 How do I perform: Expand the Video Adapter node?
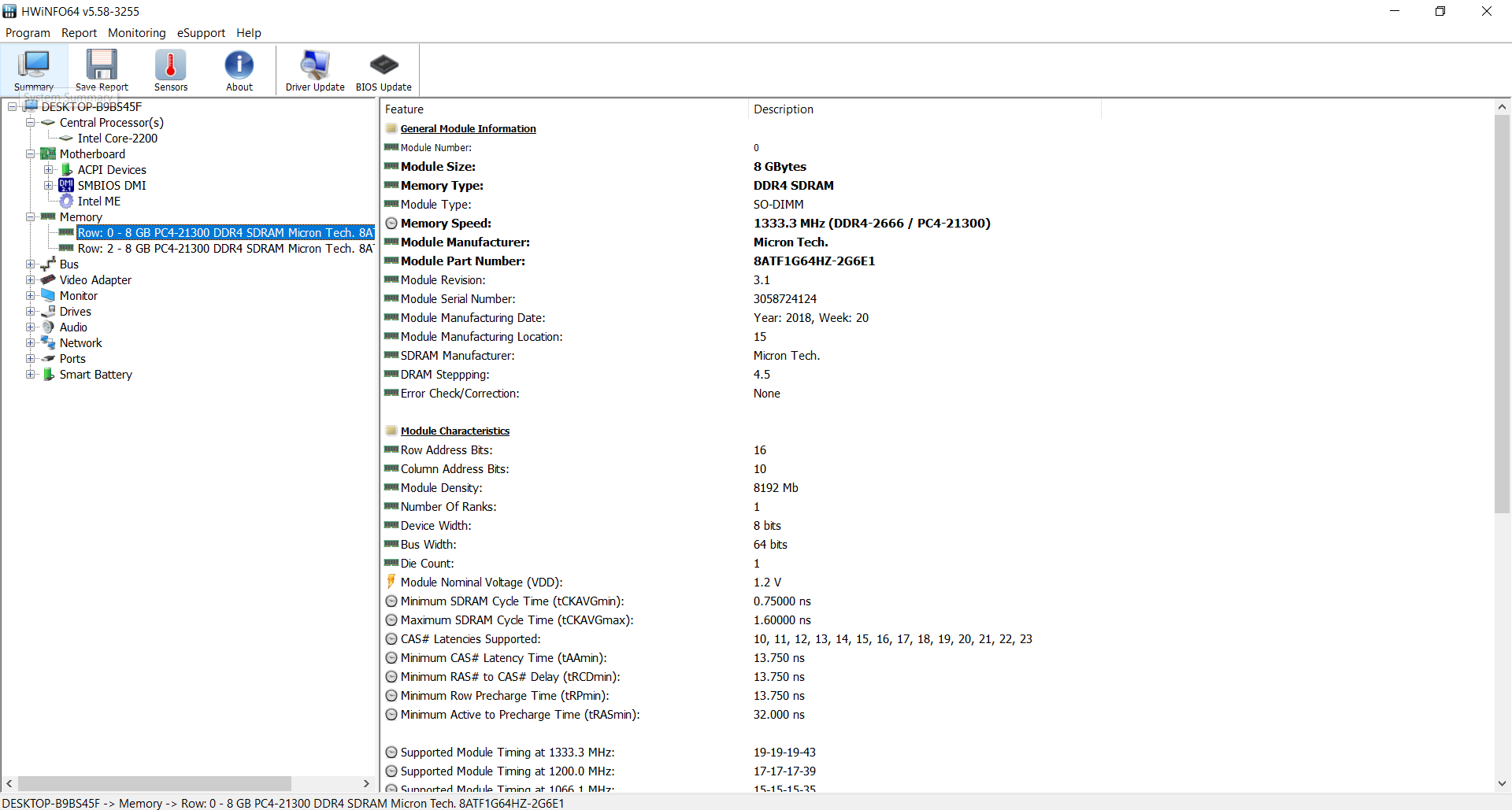[30, 279]
